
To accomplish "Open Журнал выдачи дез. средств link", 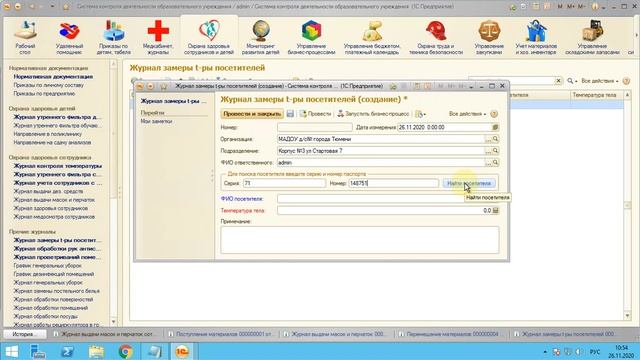I will tap(48, 191).
